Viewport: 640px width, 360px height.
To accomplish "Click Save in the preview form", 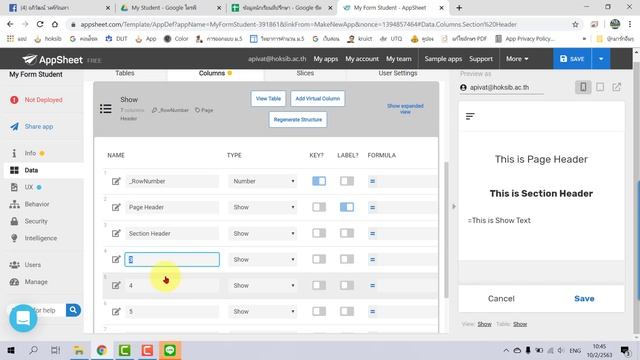I will tap(584, 298).
